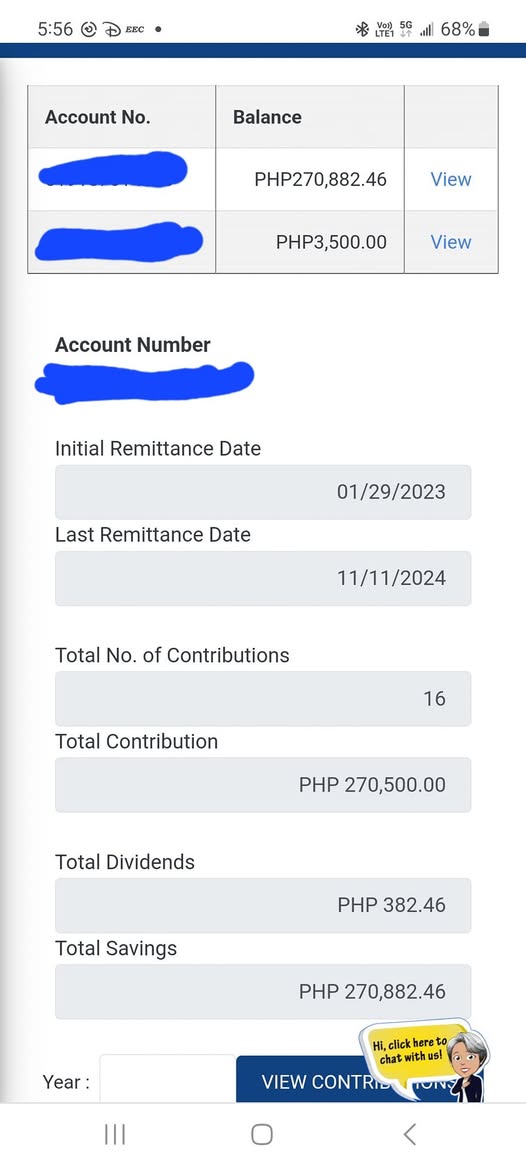The image size is (526, 1168).
Task: Select the Last Remittance Date field
Action: point(263,579)
